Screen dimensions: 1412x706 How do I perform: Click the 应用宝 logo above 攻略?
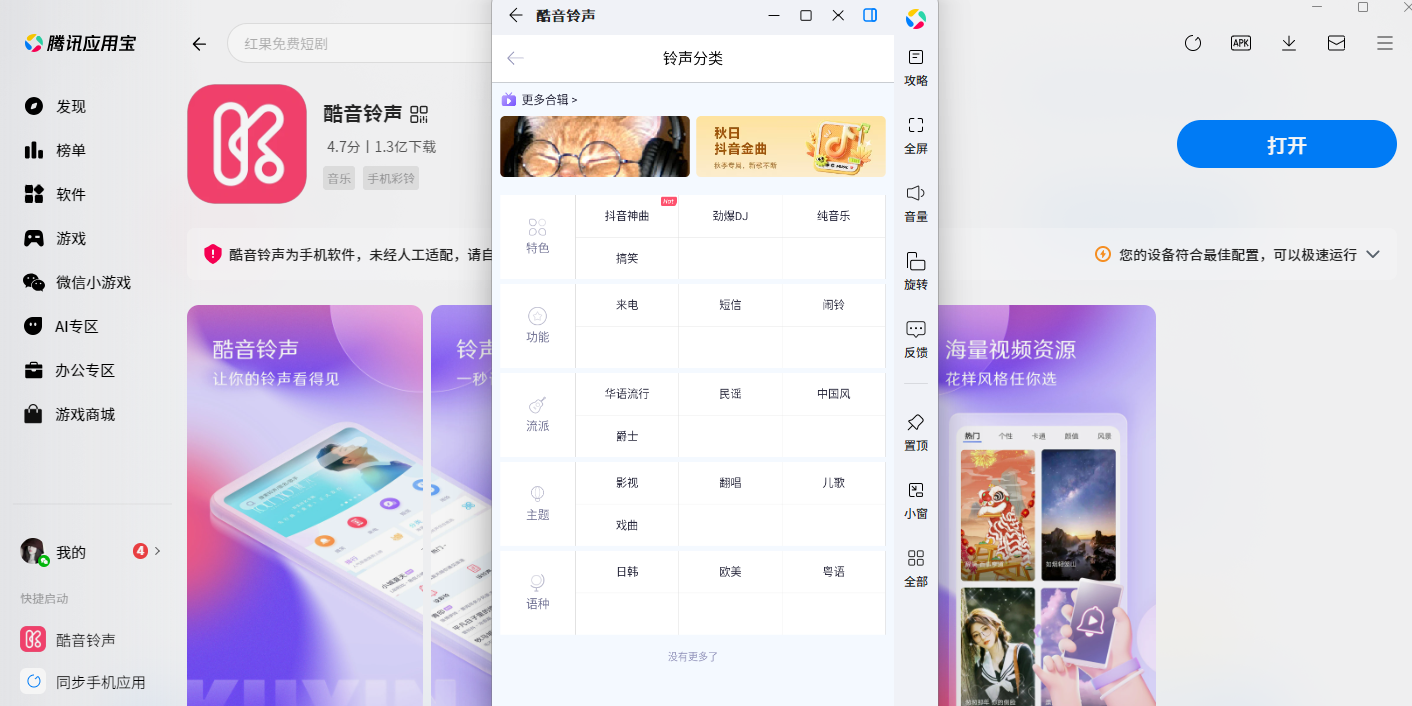pos(915,18)
